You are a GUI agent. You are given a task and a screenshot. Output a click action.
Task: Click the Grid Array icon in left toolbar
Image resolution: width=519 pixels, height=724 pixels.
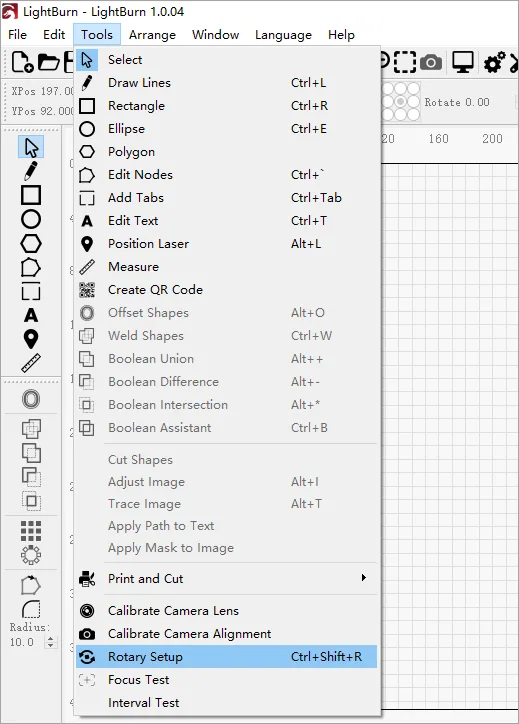[x=31, y=531]
